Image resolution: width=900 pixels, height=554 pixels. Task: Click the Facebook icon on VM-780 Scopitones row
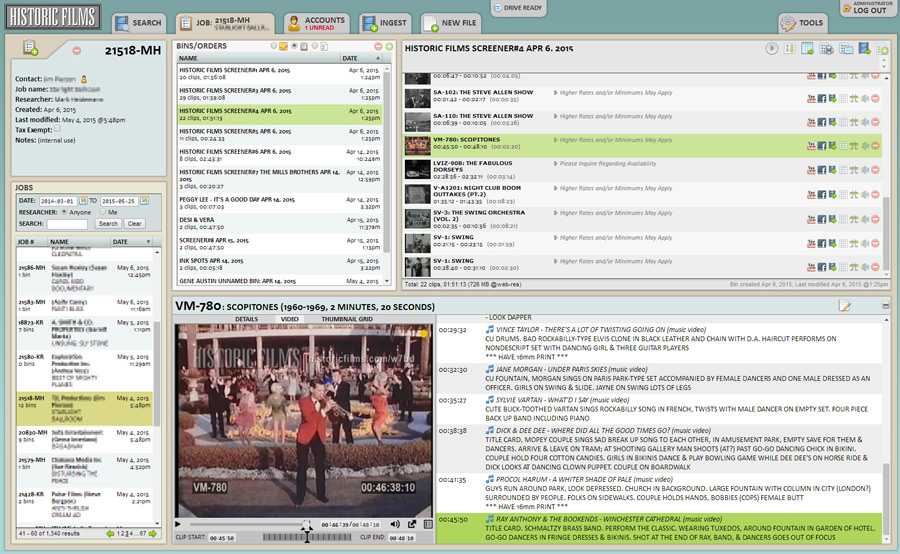click(822, 146)
